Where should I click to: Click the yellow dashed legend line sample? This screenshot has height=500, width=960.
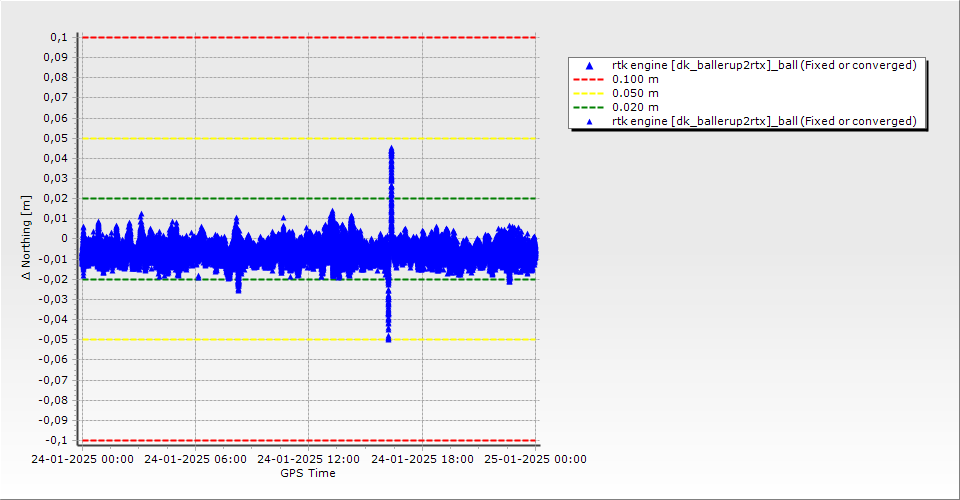588,94
